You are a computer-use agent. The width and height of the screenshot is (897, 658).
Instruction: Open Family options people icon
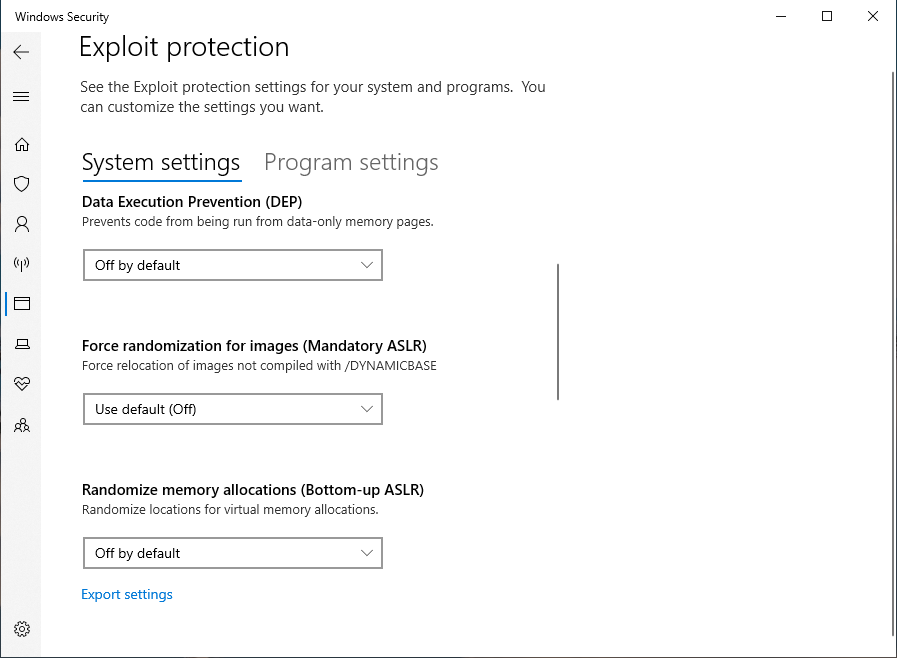(21, 425)
